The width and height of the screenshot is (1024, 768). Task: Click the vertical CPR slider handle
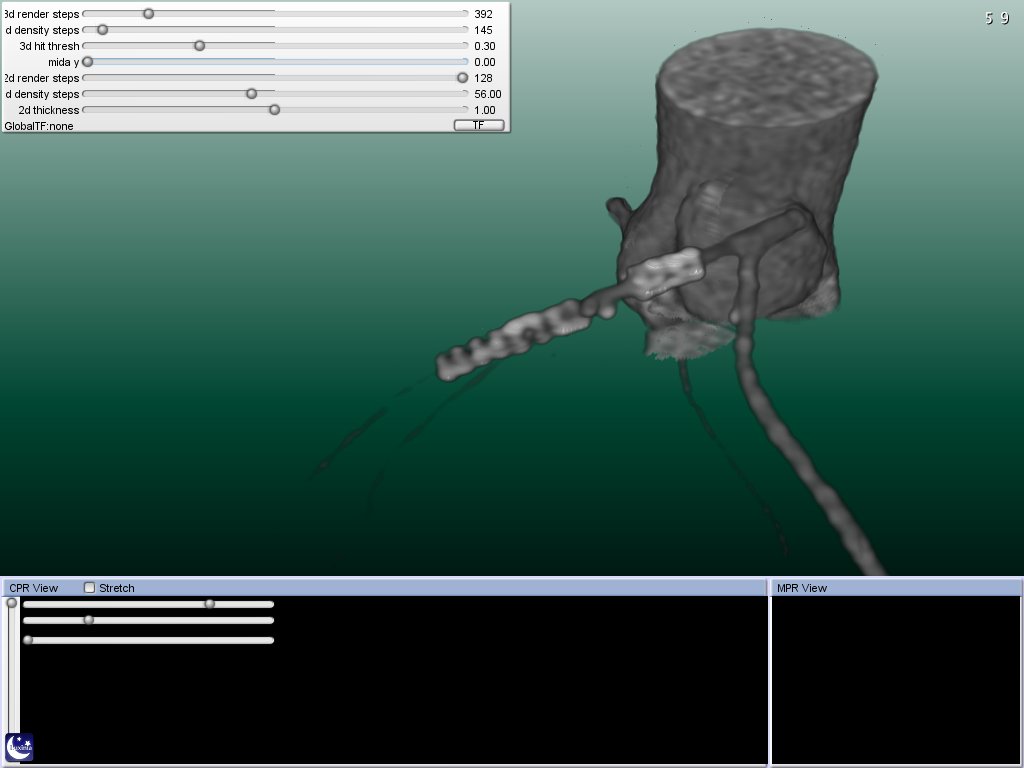12,603
